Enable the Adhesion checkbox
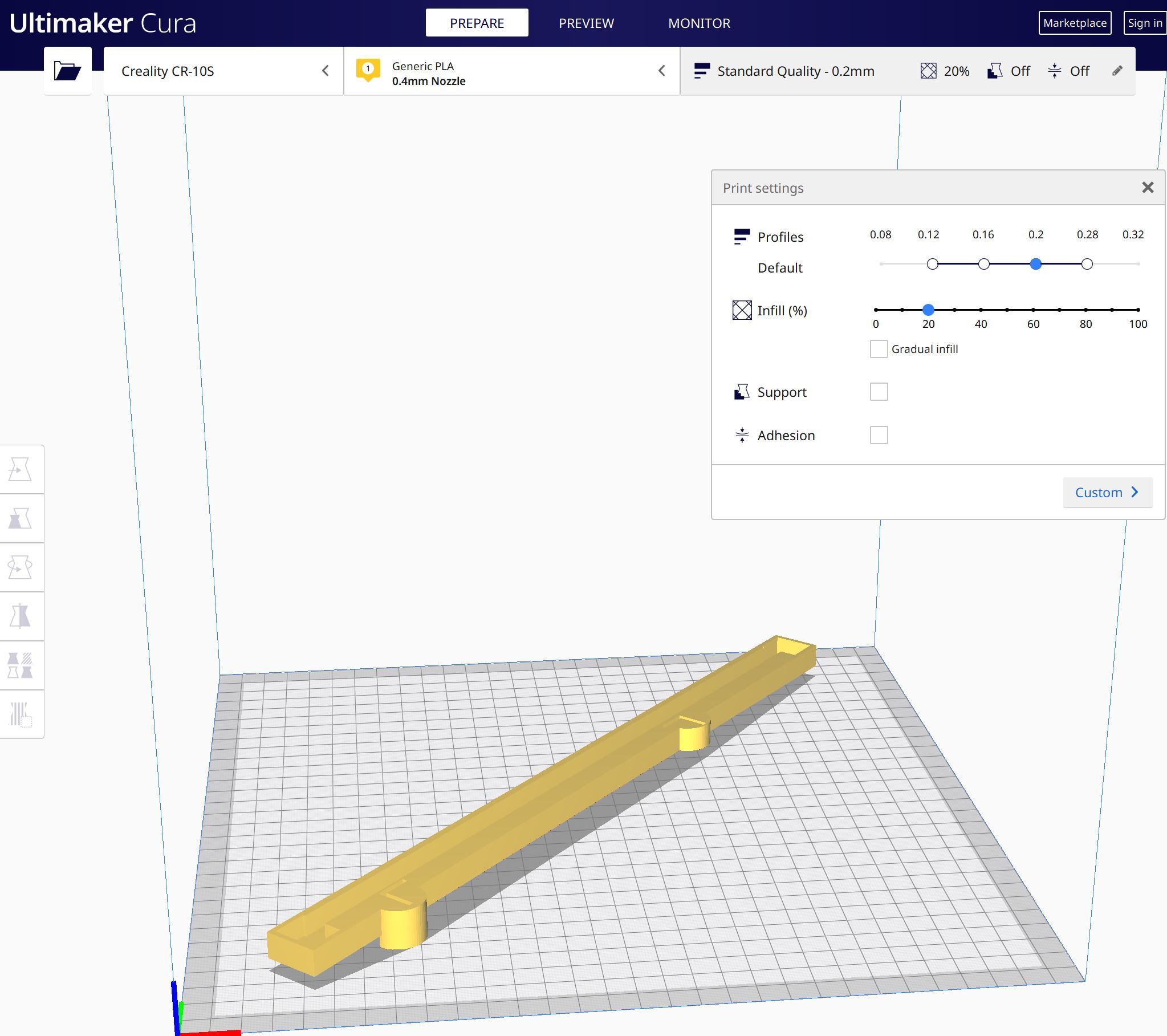This screenshot has height=1036, width=1167. [879, 434]
